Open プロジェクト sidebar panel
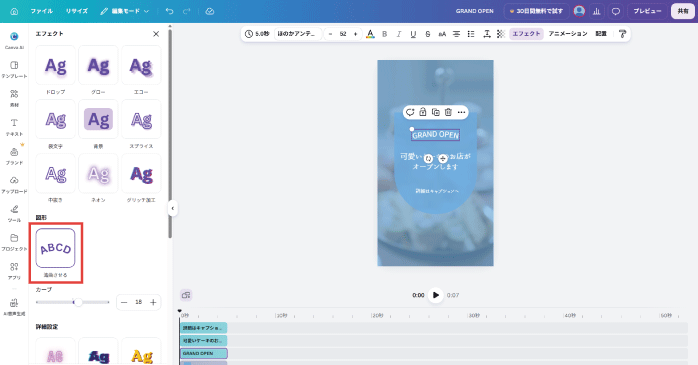 click(x=14, y=242)
